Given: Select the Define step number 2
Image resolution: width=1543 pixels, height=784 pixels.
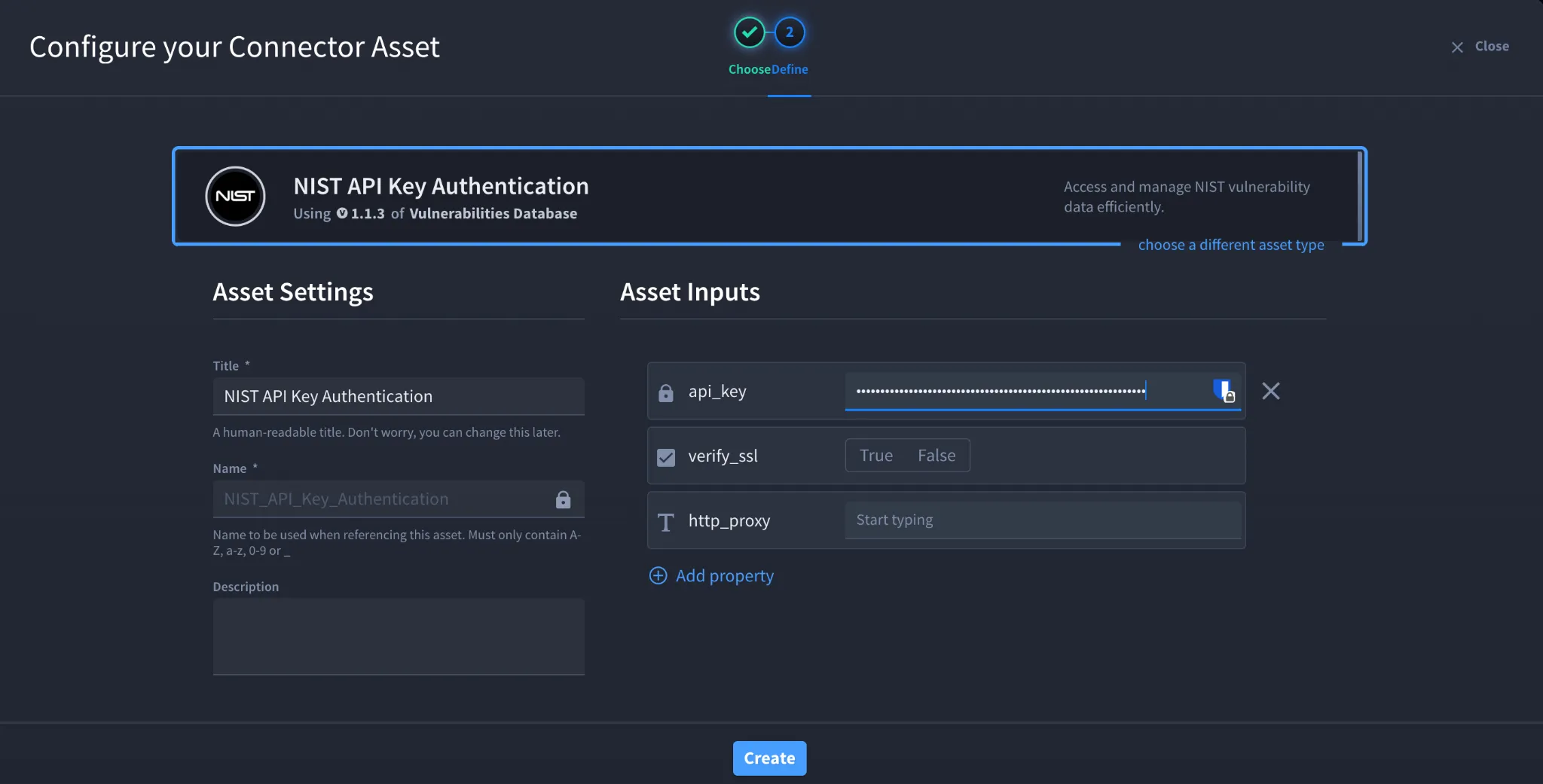Looking at the screenshot, I should point(790,32).
